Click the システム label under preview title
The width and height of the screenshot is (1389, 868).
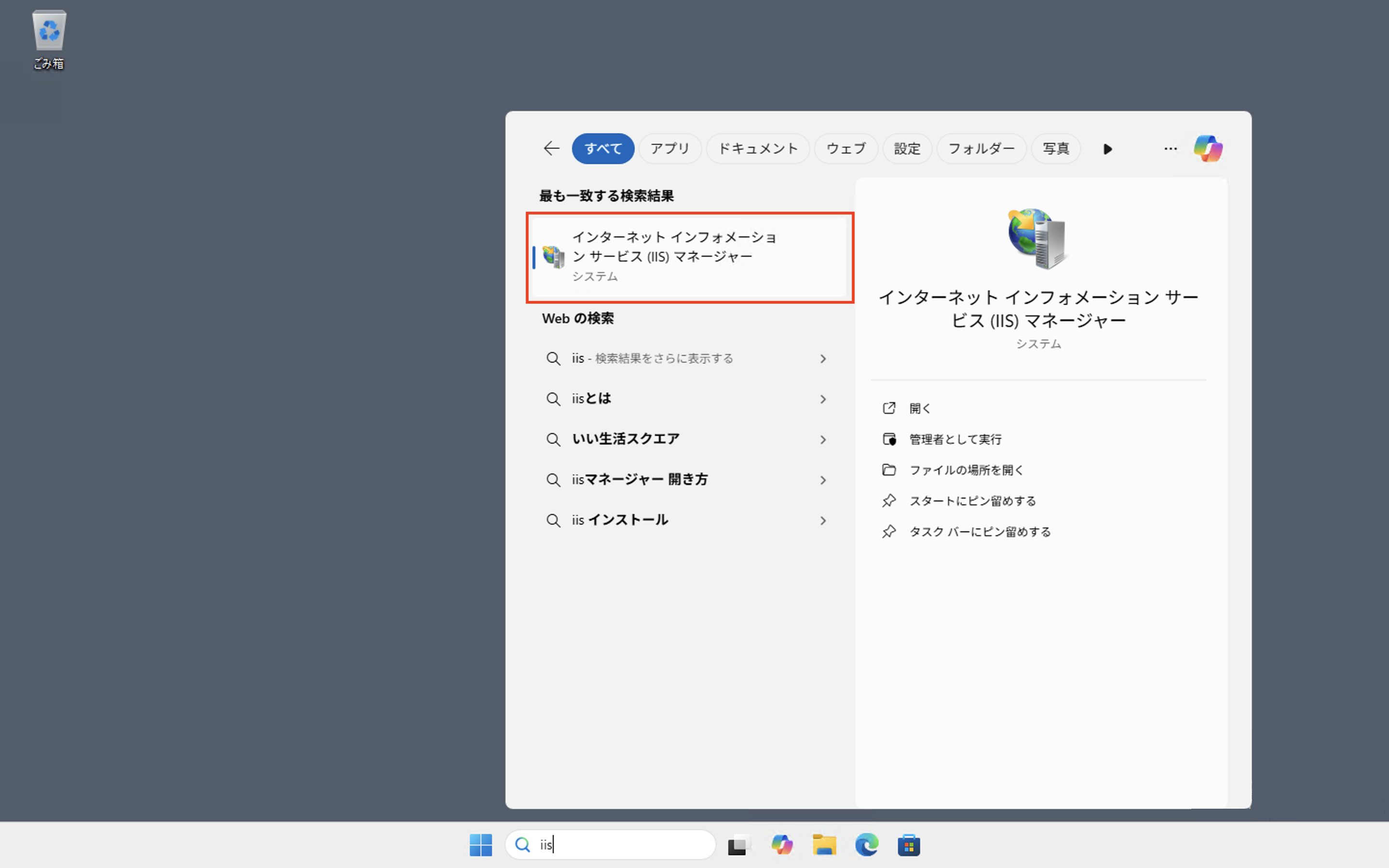coord(1038,344)
